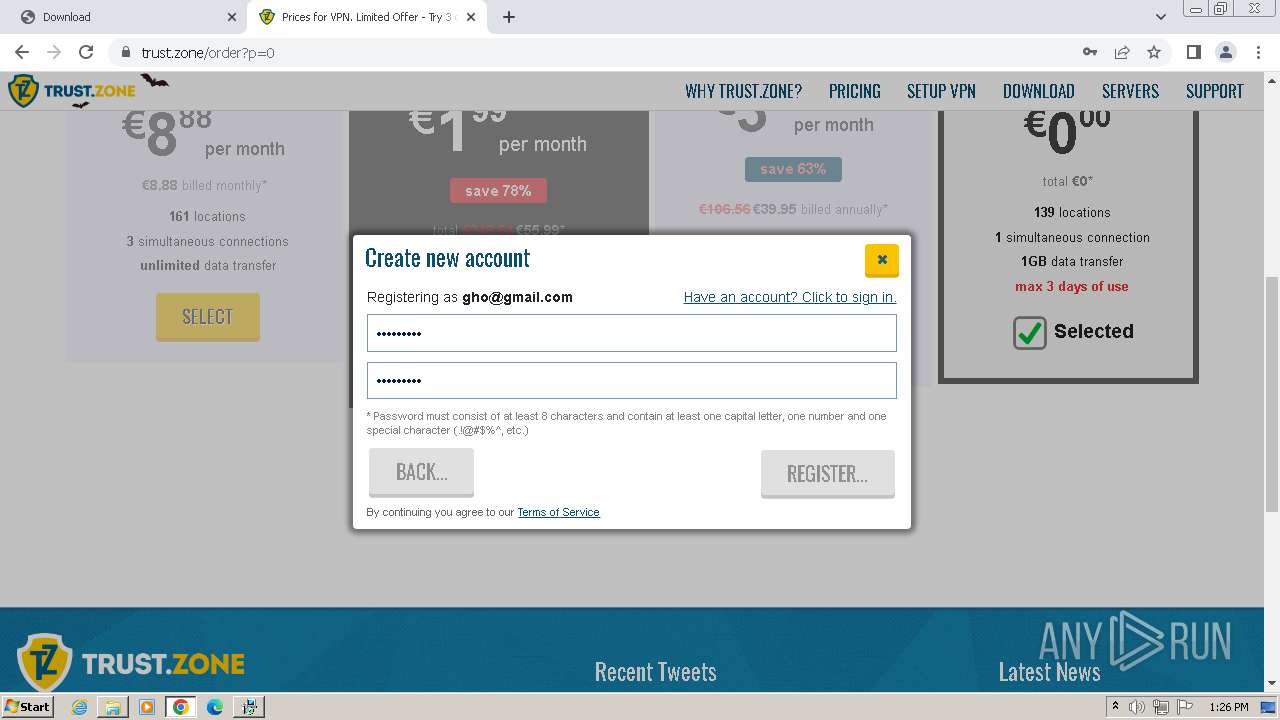The width and height of the screenshot is (1280, 720).
Task: Click the max 3 days of use text
Action: [1071, 286]
